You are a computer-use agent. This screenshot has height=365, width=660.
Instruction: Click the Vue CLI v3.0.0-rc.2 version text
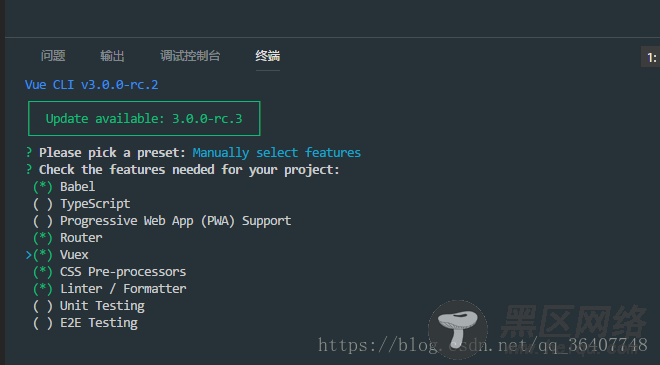[x=91, y=85]
